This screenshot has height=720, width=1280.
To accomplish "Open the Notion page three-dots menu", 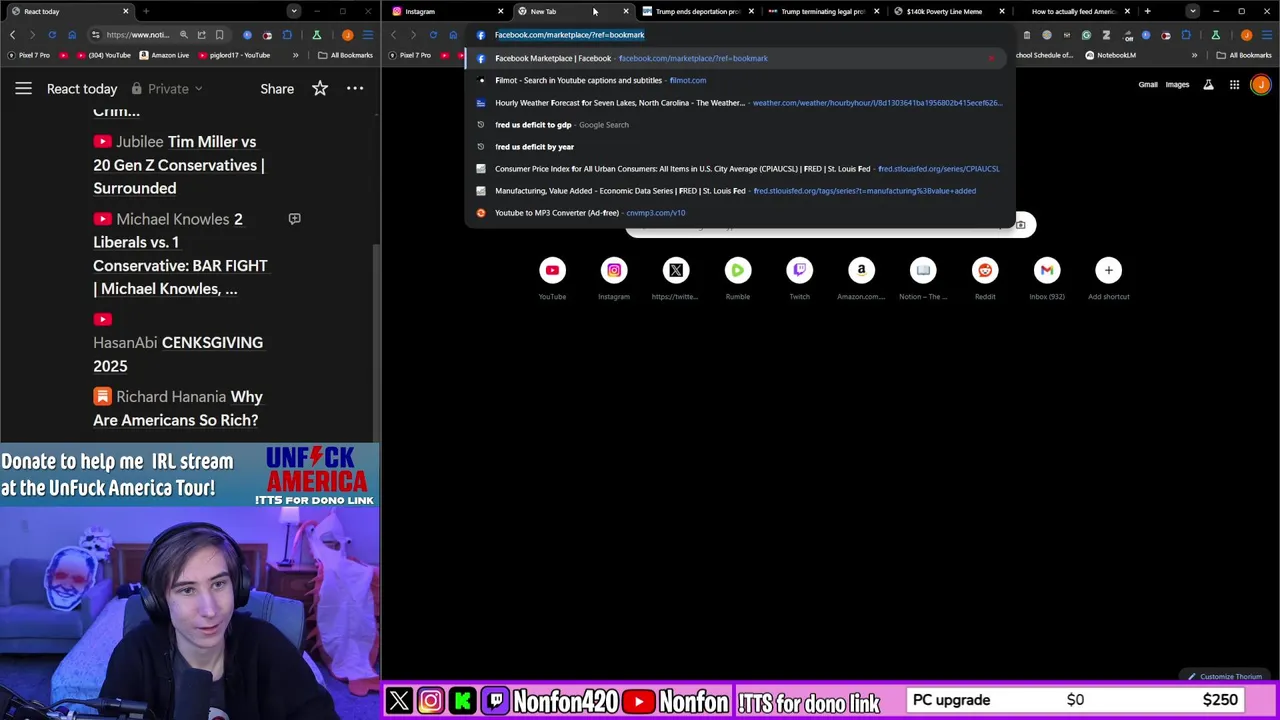I will pyautogui.click(x=355, y=89).
